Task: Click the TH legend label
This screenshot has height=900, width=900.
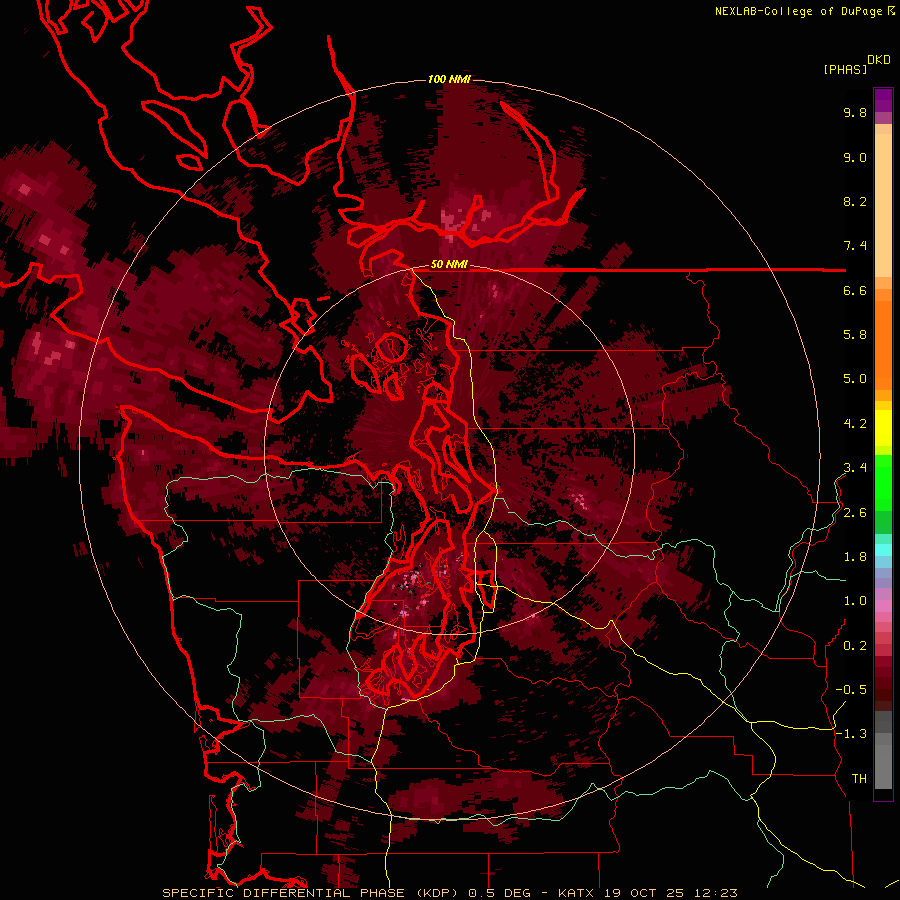Action: (859, 779)
